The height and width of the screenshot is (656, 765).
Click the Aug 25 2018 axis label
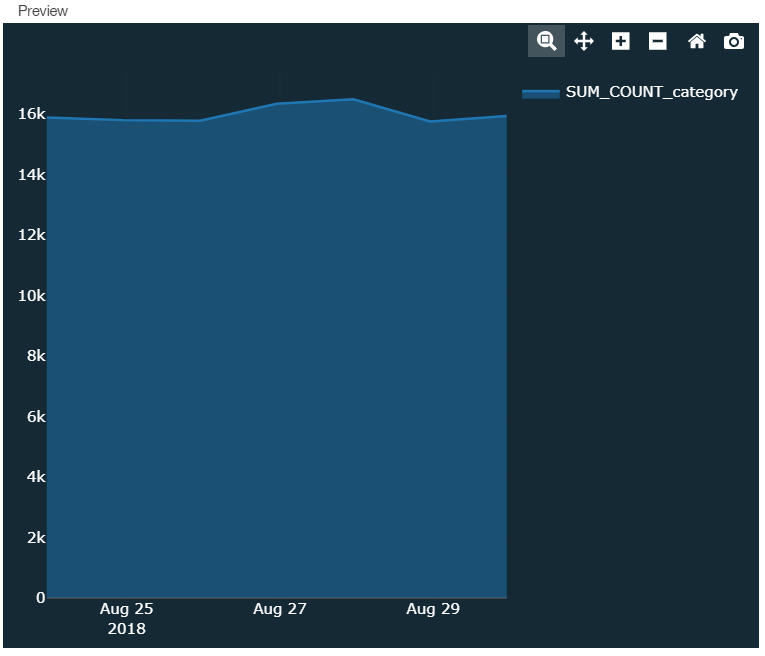point(126,618)
